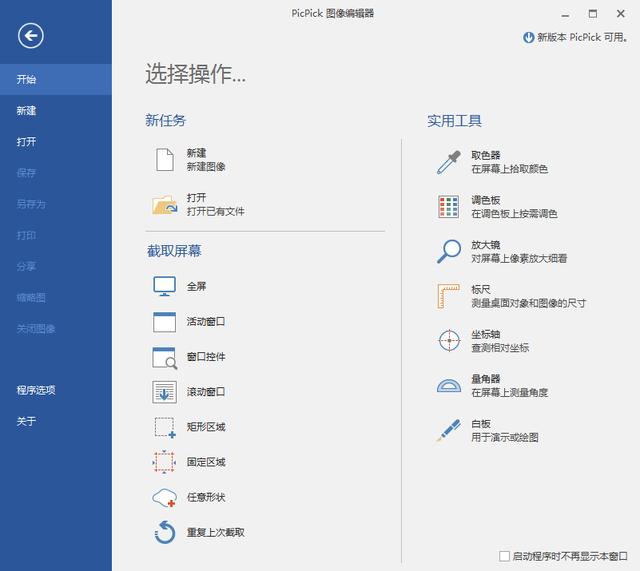640x571 pixels.
Task: Click 在屏幕上测量角度 description text
Action: pyautogui.click(x=509, y=393)
